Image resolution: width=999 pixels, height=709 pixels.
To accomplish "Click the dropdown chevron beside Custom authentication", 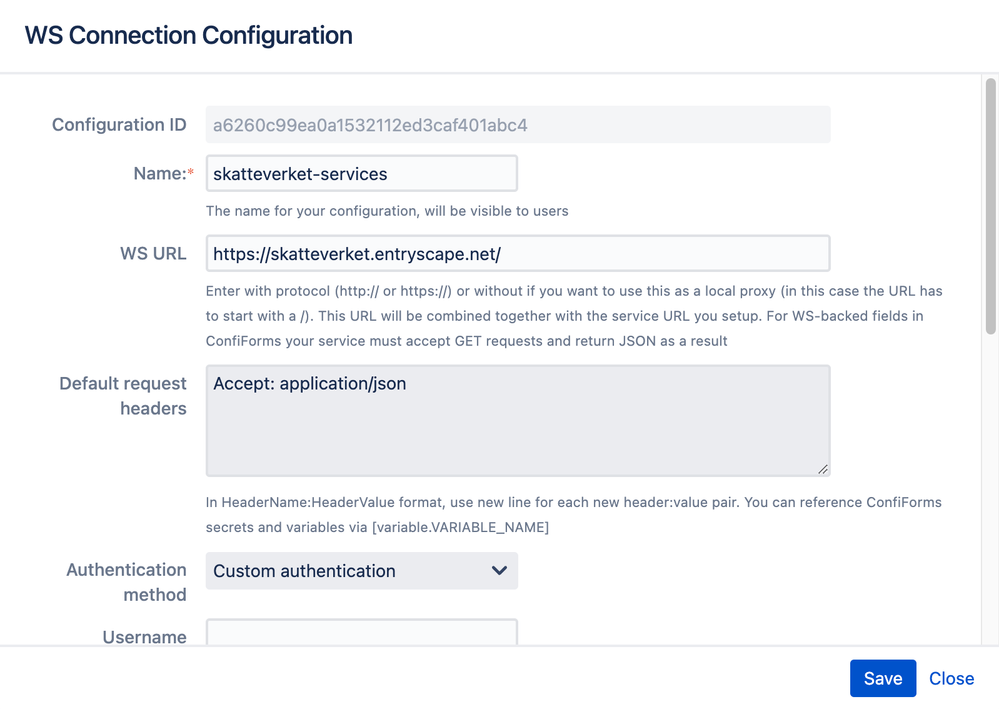I will click(x=498, y=571).
